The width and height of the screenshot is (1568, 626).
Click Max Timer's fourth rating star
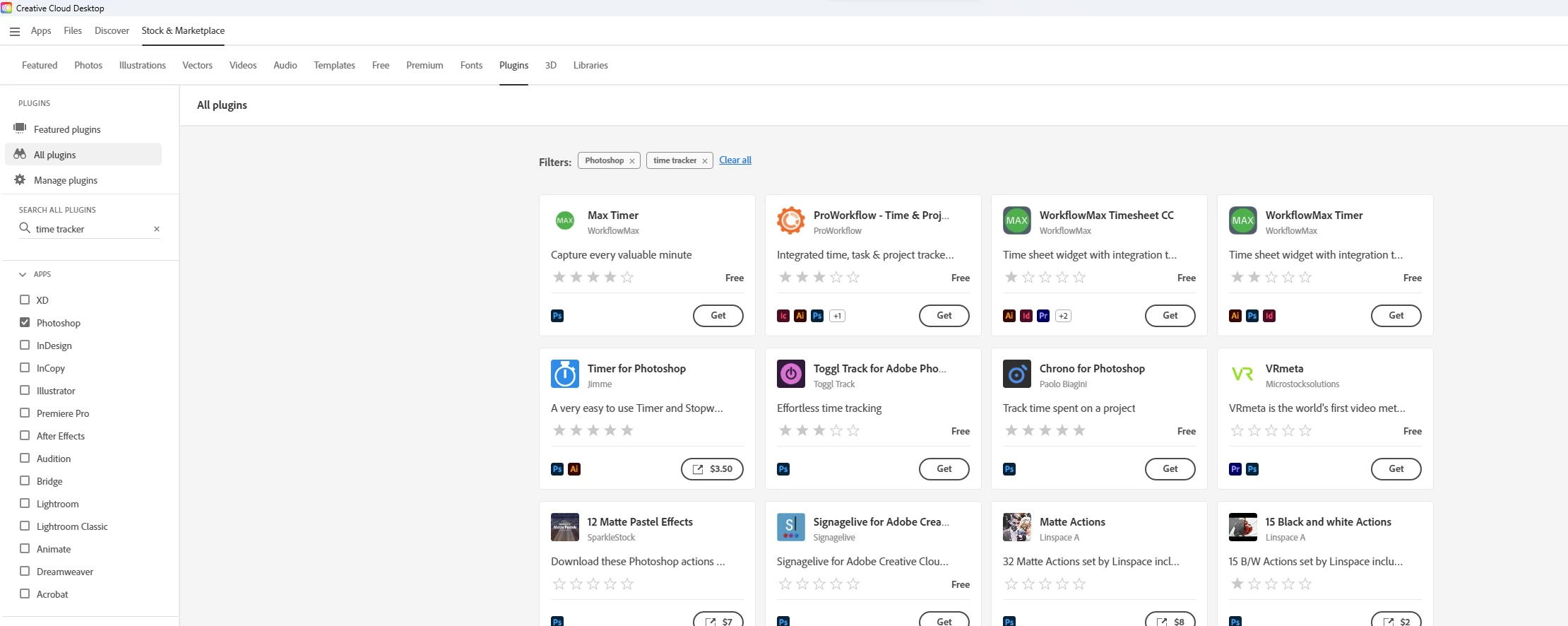tap(610, 277)
